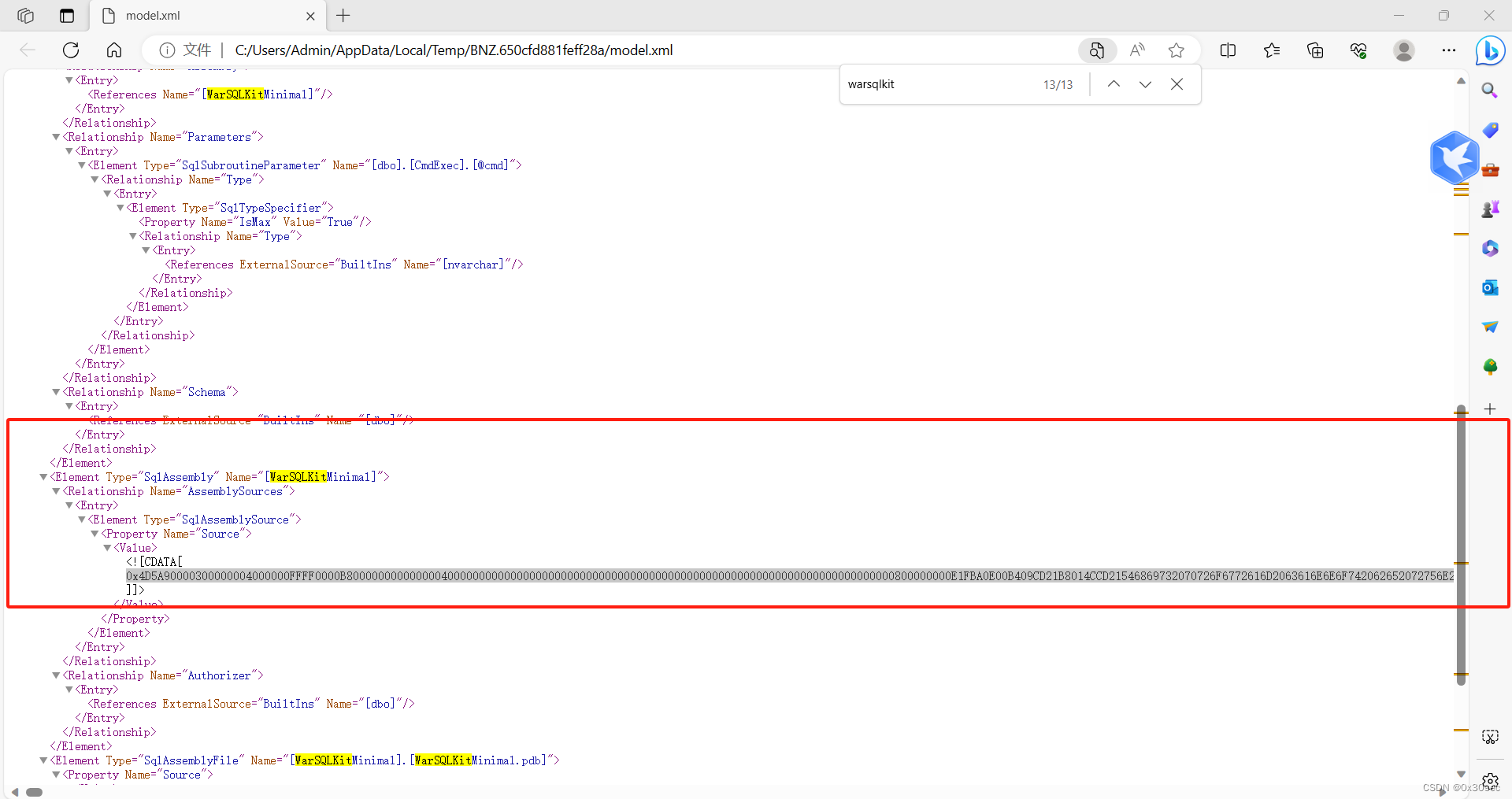
Task: Collapse the SqlAssembly Element node
Action: tap(43, 477)
